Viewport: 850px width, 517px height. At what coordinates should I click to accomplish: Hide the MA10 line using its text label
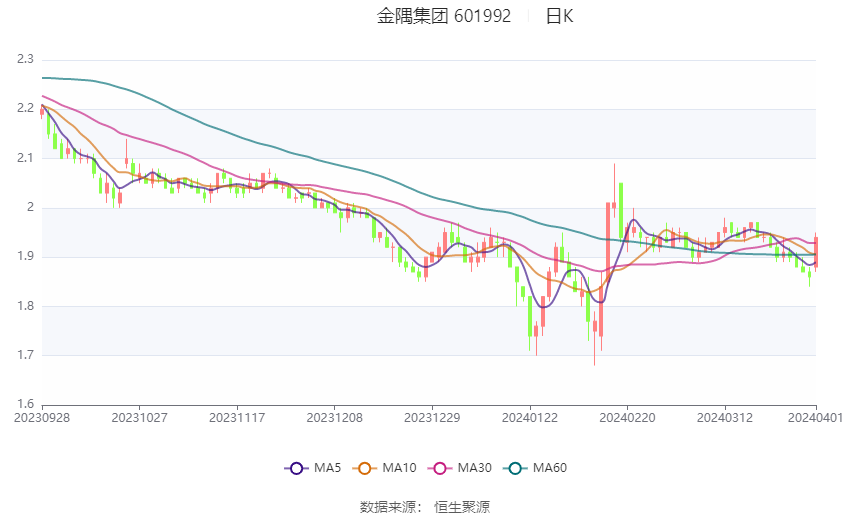click(x=401, y=467)
